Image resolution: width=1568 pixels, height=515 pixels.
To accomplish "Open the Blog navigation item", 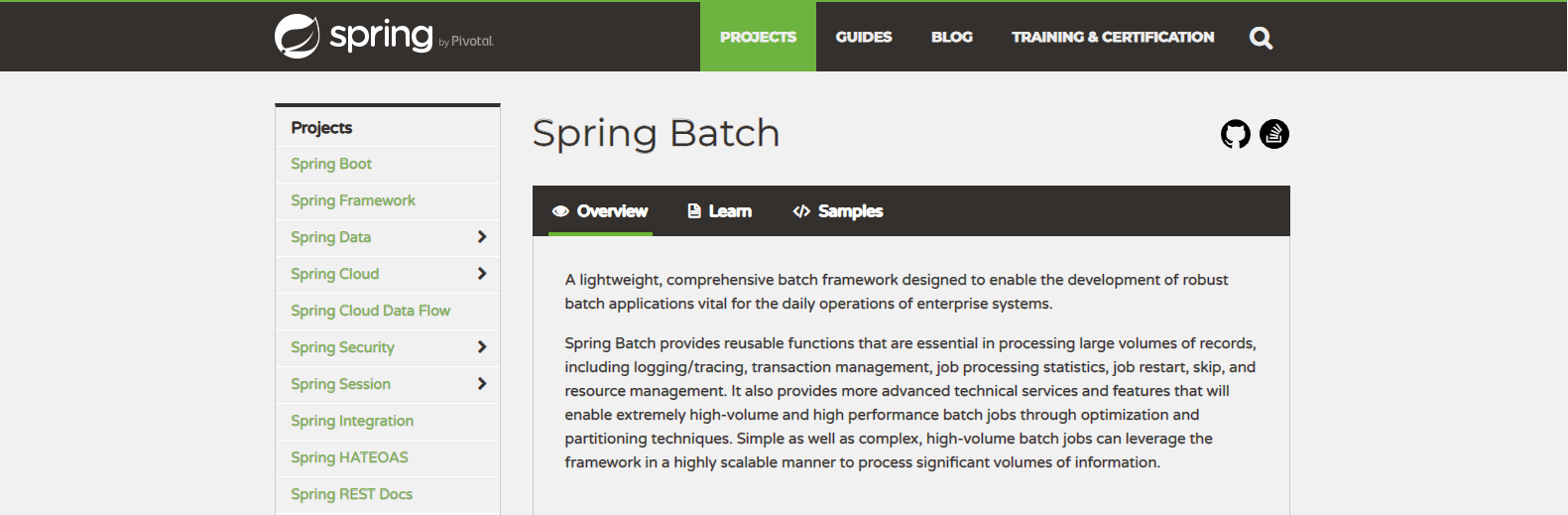I will pyautogui.click(x=952, y=37).
